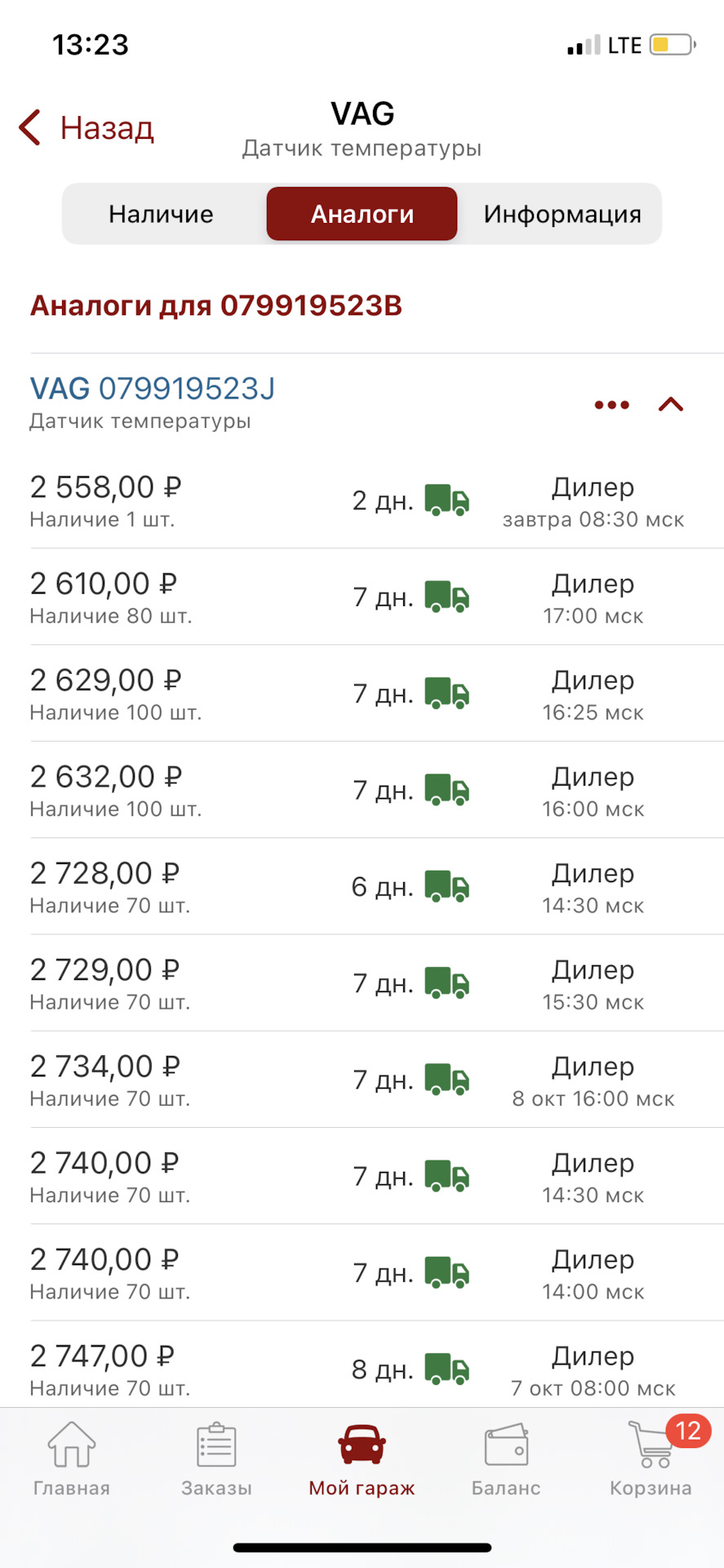This screenshot has height=1568, width=724.
Task: Tap delivery truck icon for 2 632,00 ₽ offer
Action: point(446,791)
